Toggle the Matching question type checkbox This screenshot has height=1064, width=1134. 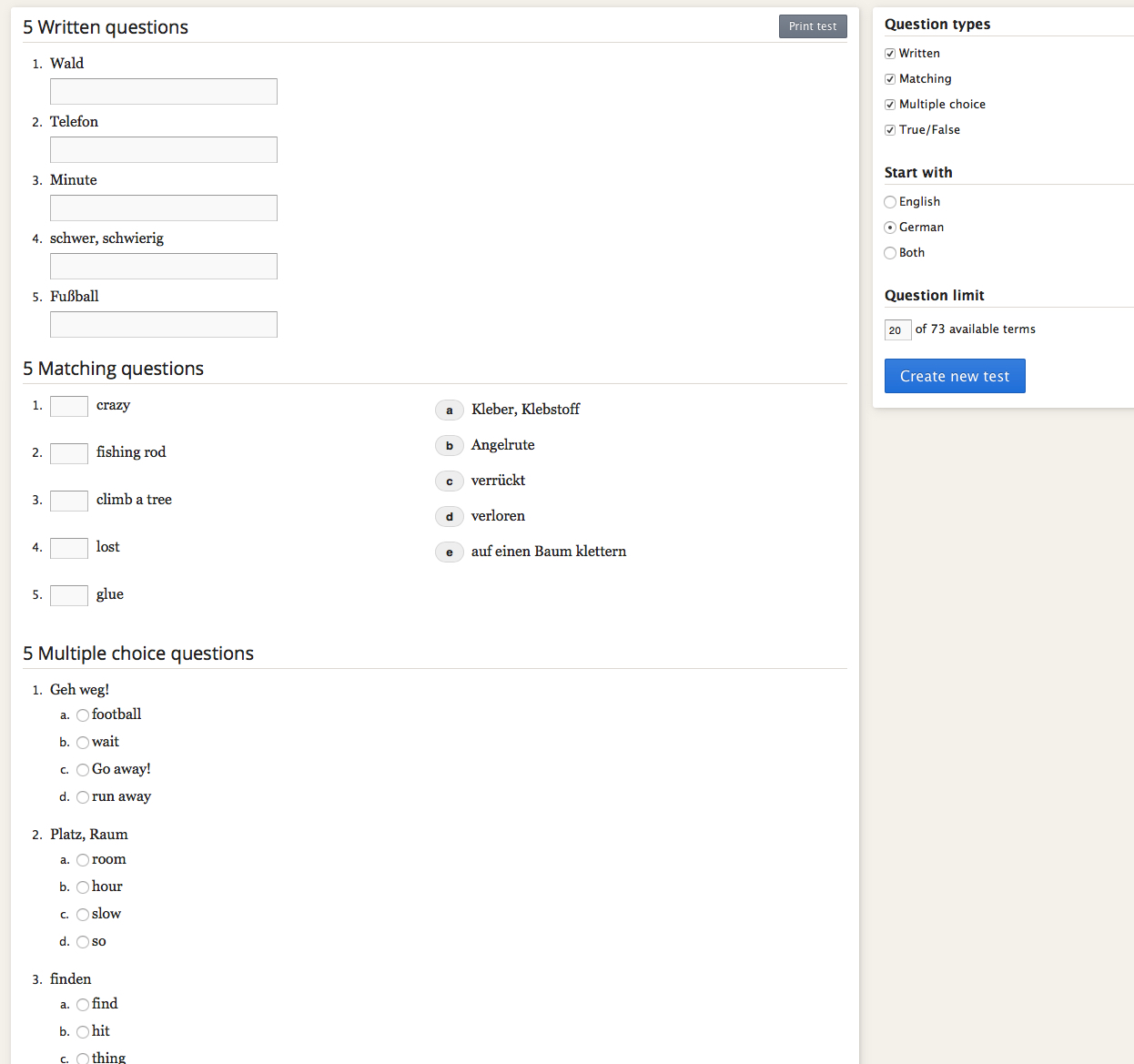coord(890,79)
